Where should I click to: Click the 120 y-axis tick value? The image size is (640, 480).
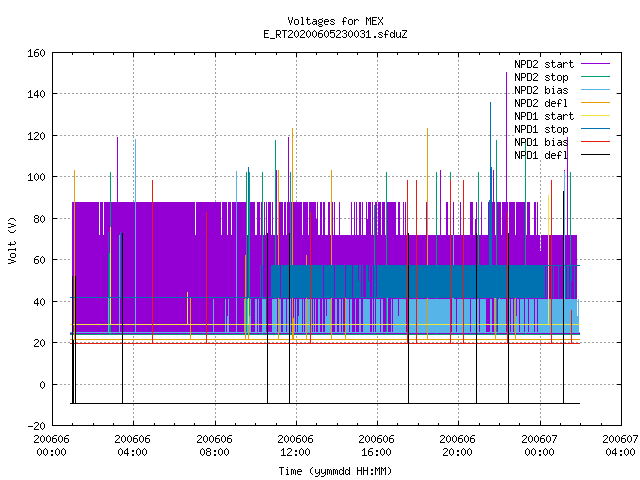[x=36, y=136]
